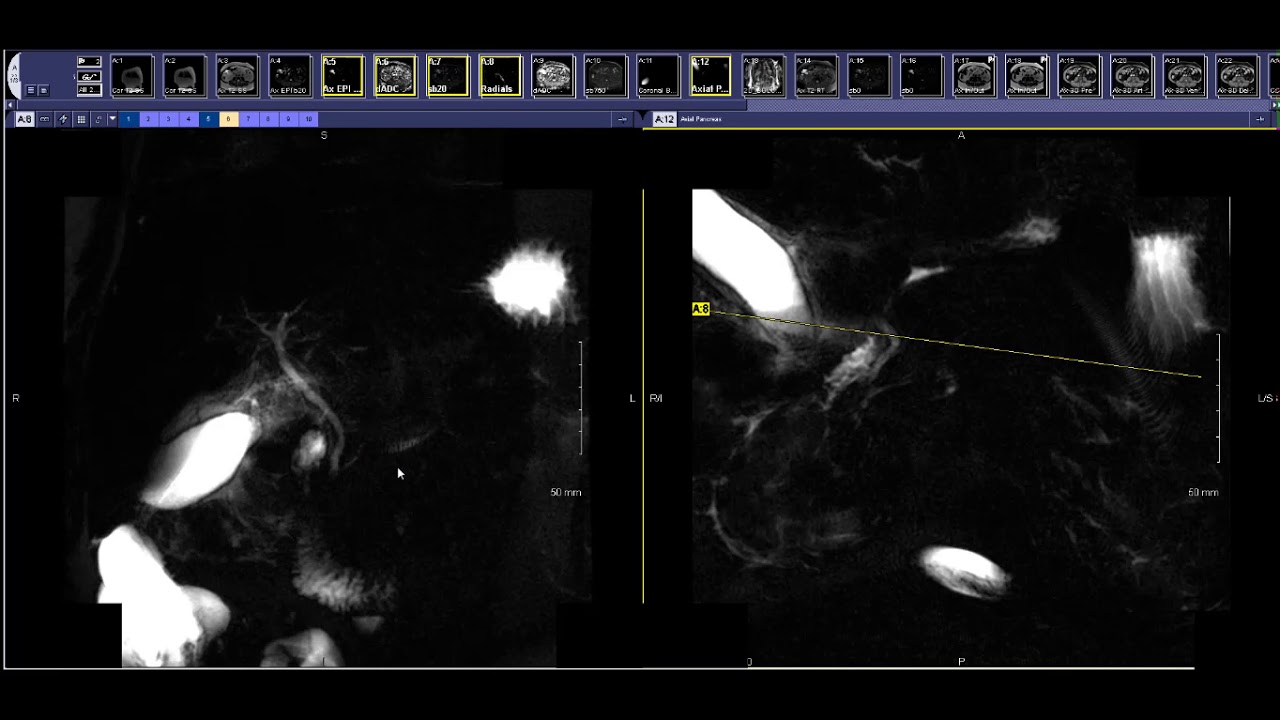Click the right viewport arrow button
This screenshot has height=720, width=1280.
tap(1260, 119)
